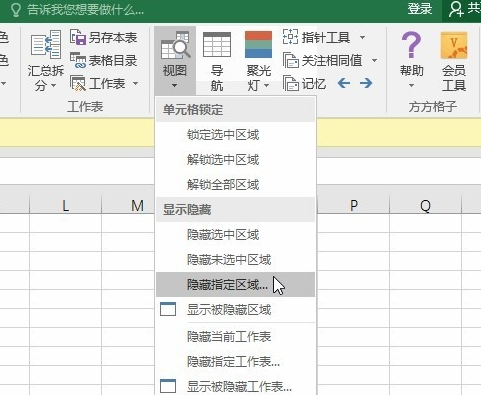Image resolution: width=481 pixels, height=395 pixels.
Task: Click the 视图 view icon
Action: (x=175, y=45)
